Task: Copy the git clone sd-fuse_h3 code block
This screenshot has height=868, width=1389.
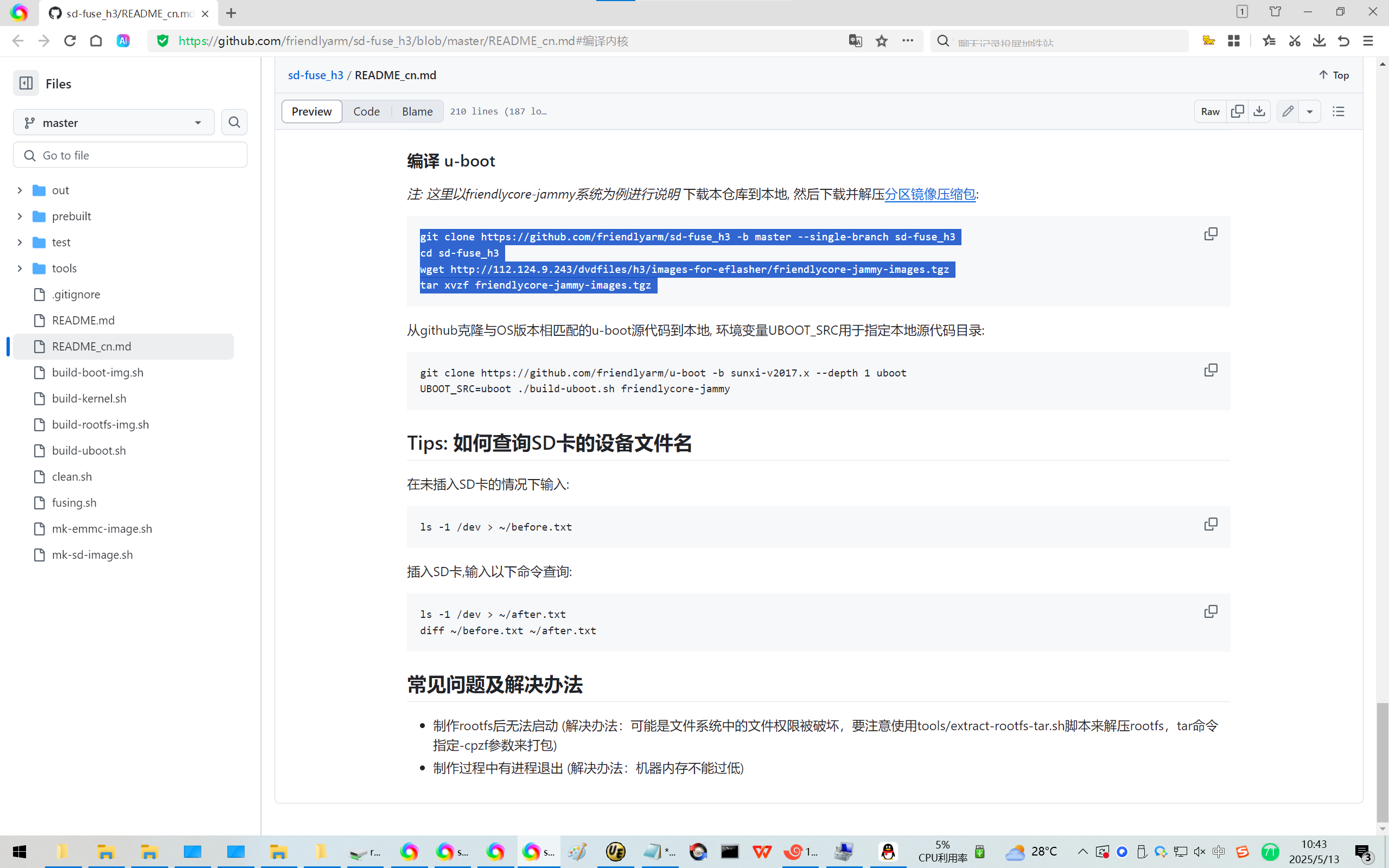Action: tap(1210, 234)
